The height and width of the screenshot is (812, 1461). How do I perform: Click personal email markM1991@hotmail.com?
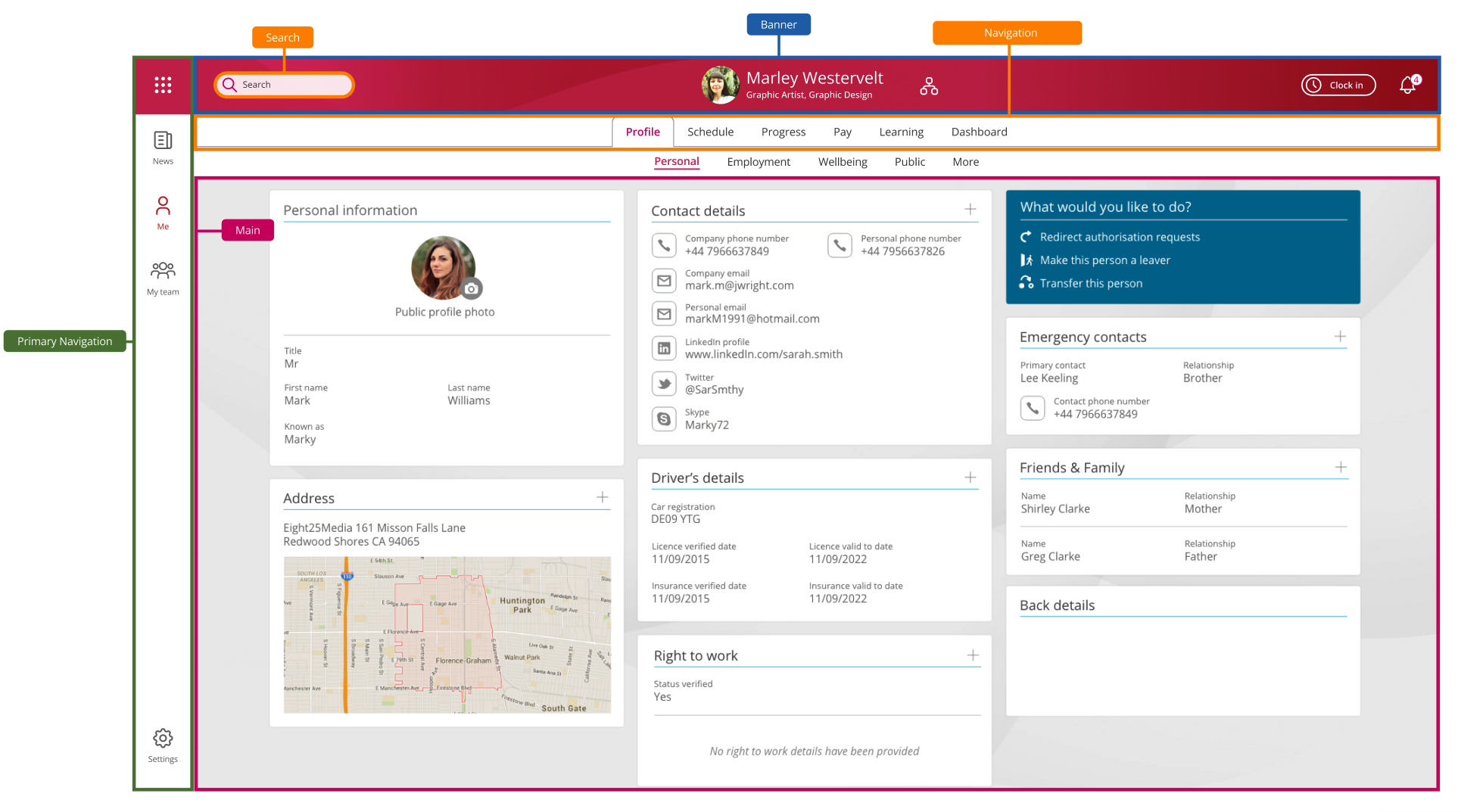coord(752,319)
